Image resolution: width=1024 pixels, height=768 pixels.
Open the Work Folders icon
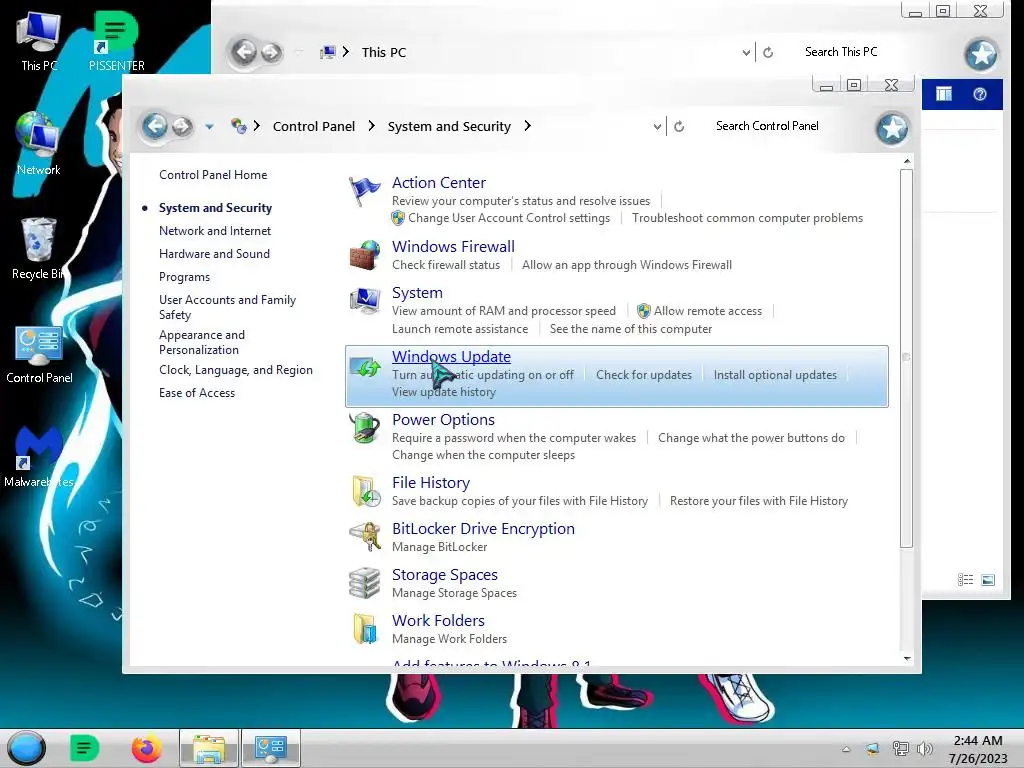tap(364, 629)
